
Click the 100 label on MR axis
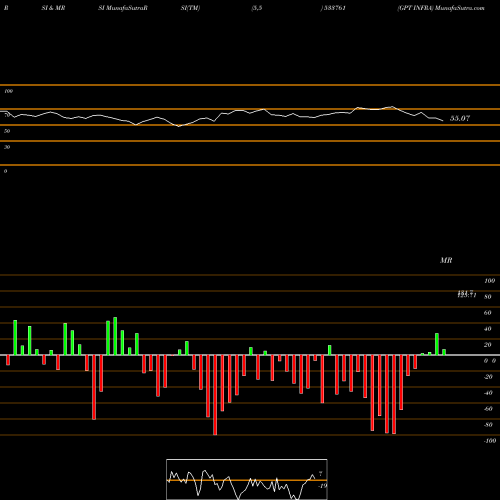tap(489, 281)
